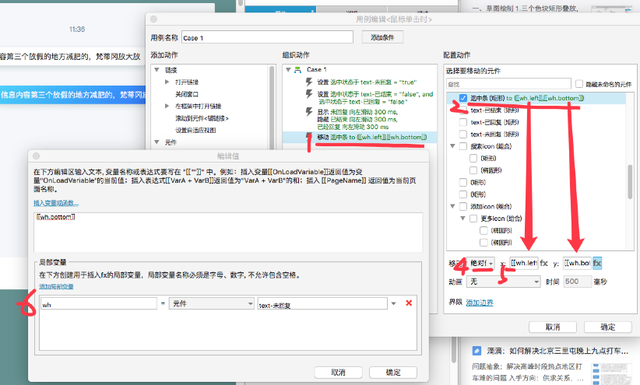Screen dimensions: 640x385
Task: Select 滚动到元件<锚链接> action
Action: pos(202,118)
